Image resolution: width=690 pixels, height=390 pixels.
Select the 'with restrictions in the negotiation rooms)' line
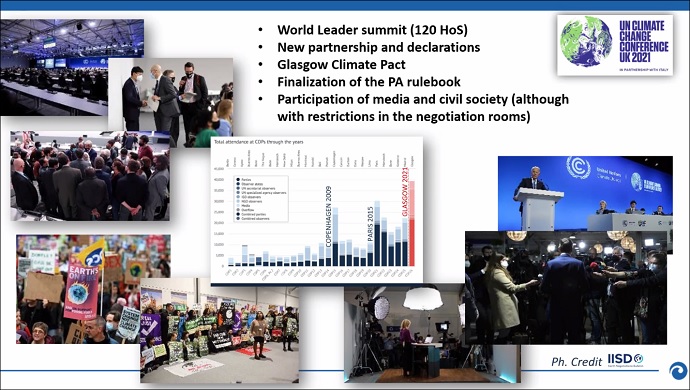click(404, 117)
